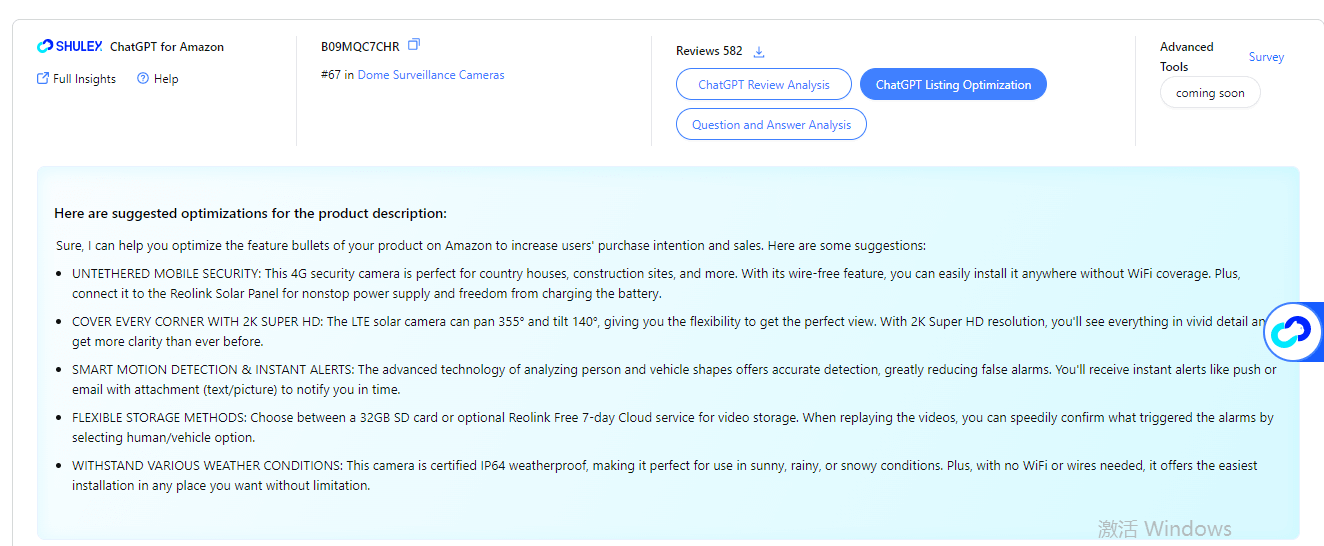Screen dimensions: 1324x546
Task: Open the floating SHULEX widget icon
Action: pos(1294,333)
